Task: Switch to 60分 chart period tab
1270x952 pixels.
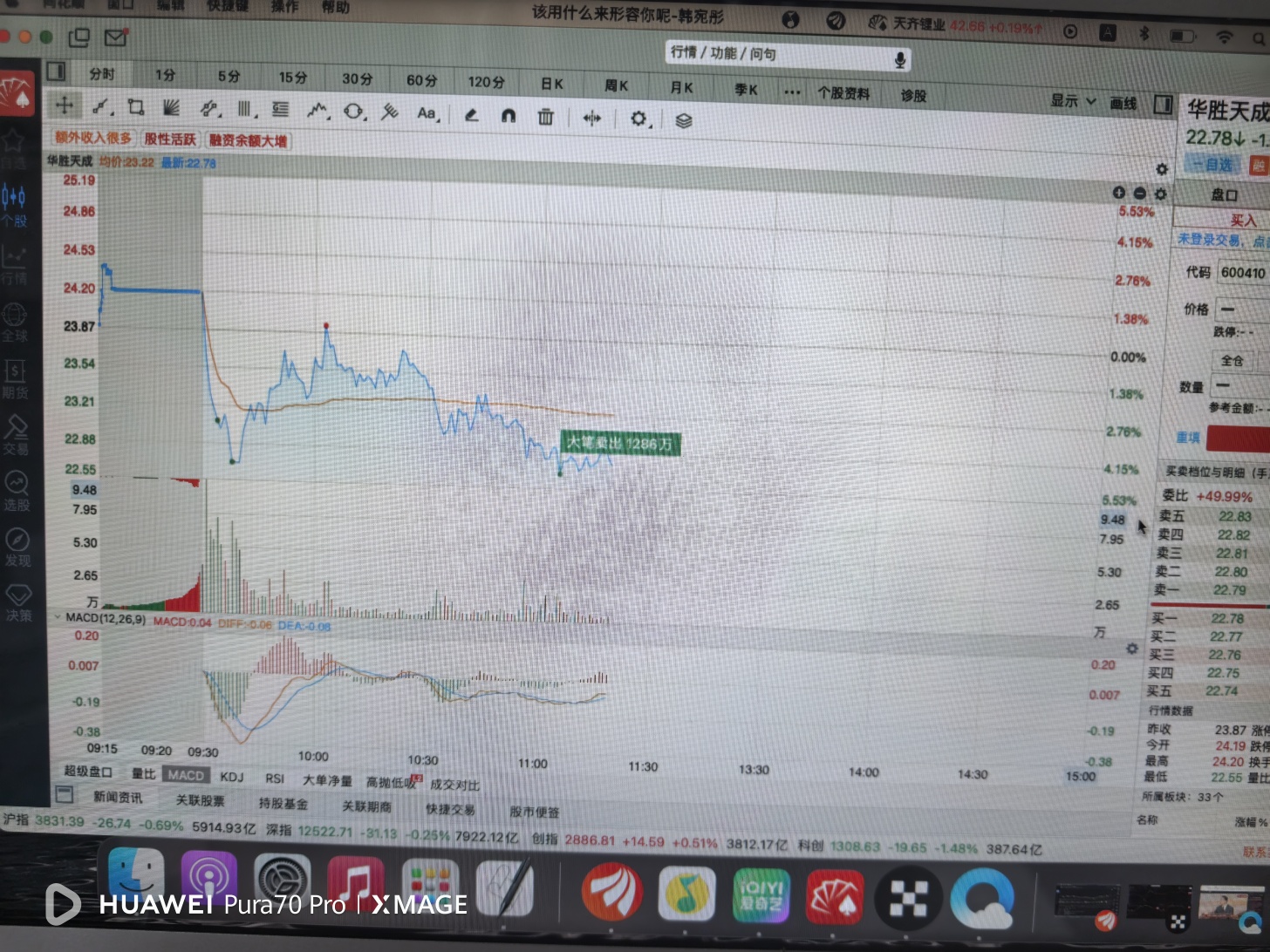Action: [x=421, y=80]
